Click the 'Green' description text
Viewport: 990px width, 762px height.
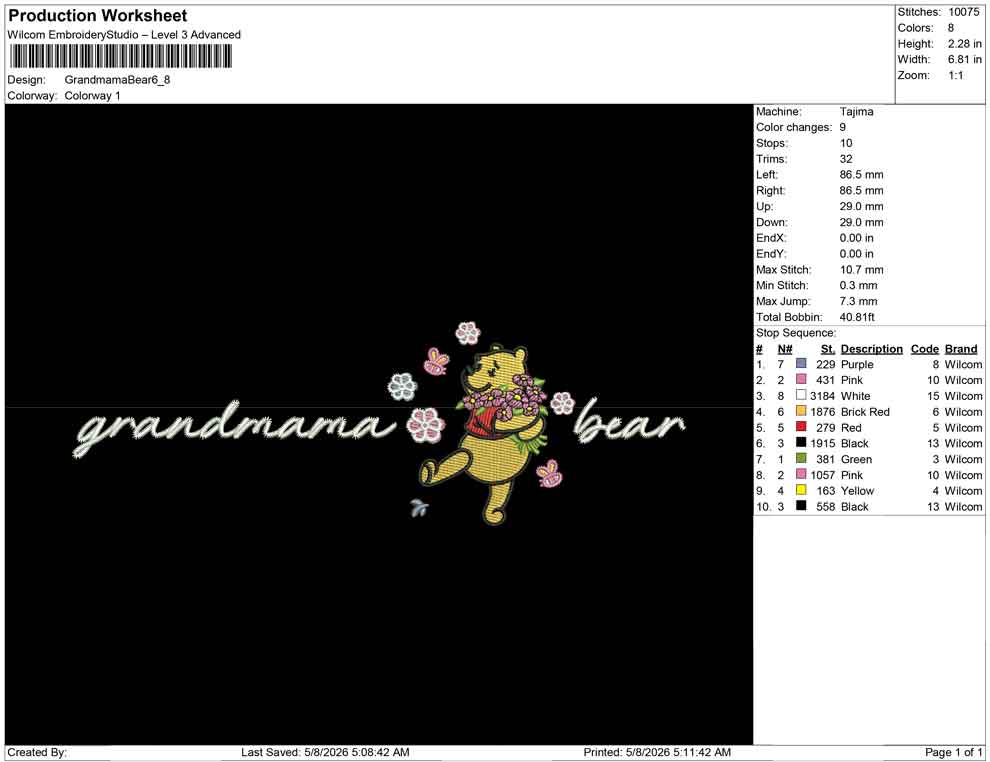(856, 459)
